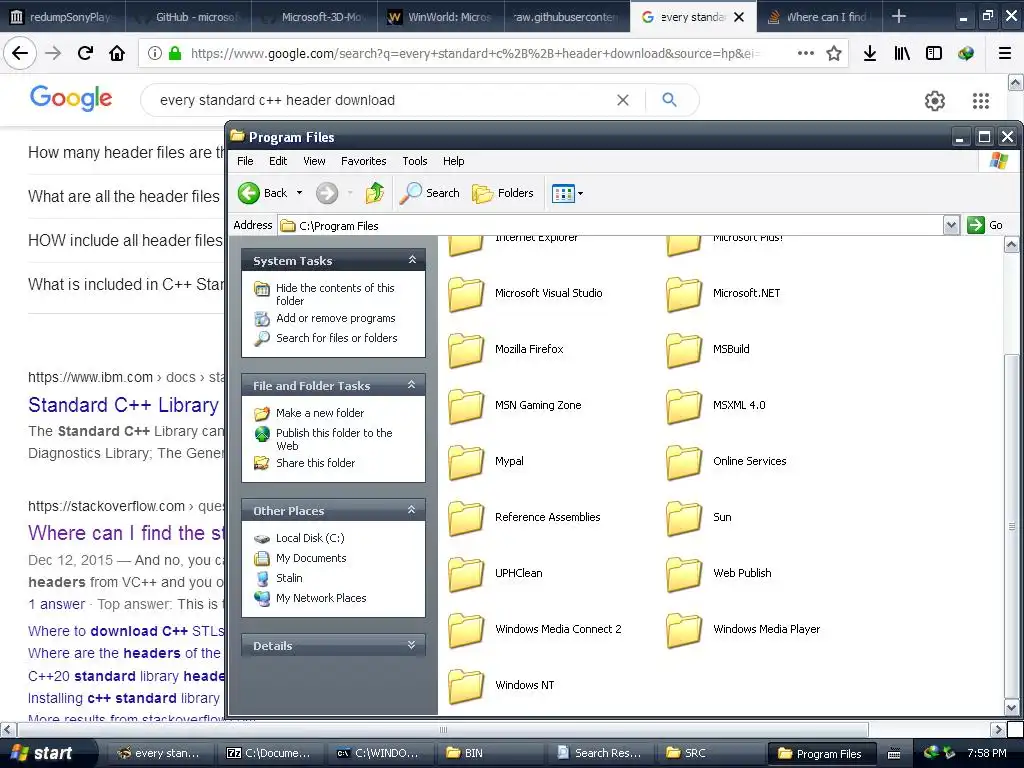
Task: Open the Help menu
Action: 453,161
